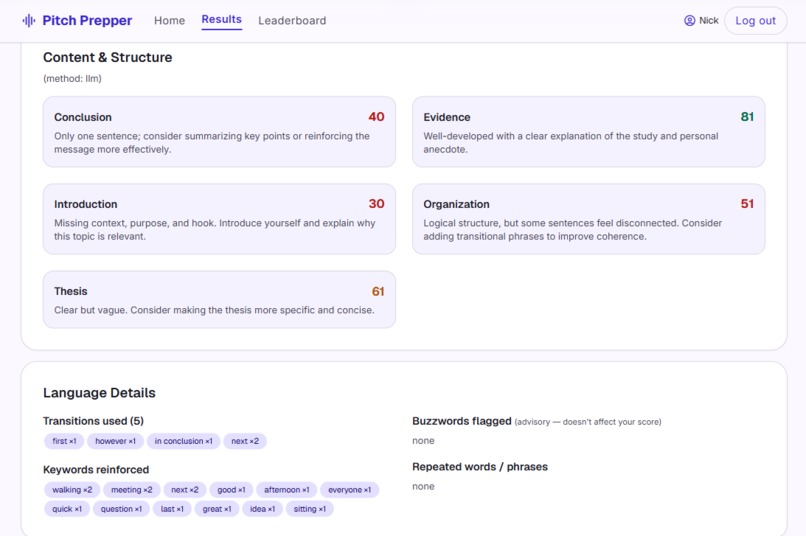Click the 'last ×1' keyword chip
Image resolution: width=806 pixels, height=536 pixels.
172,509
